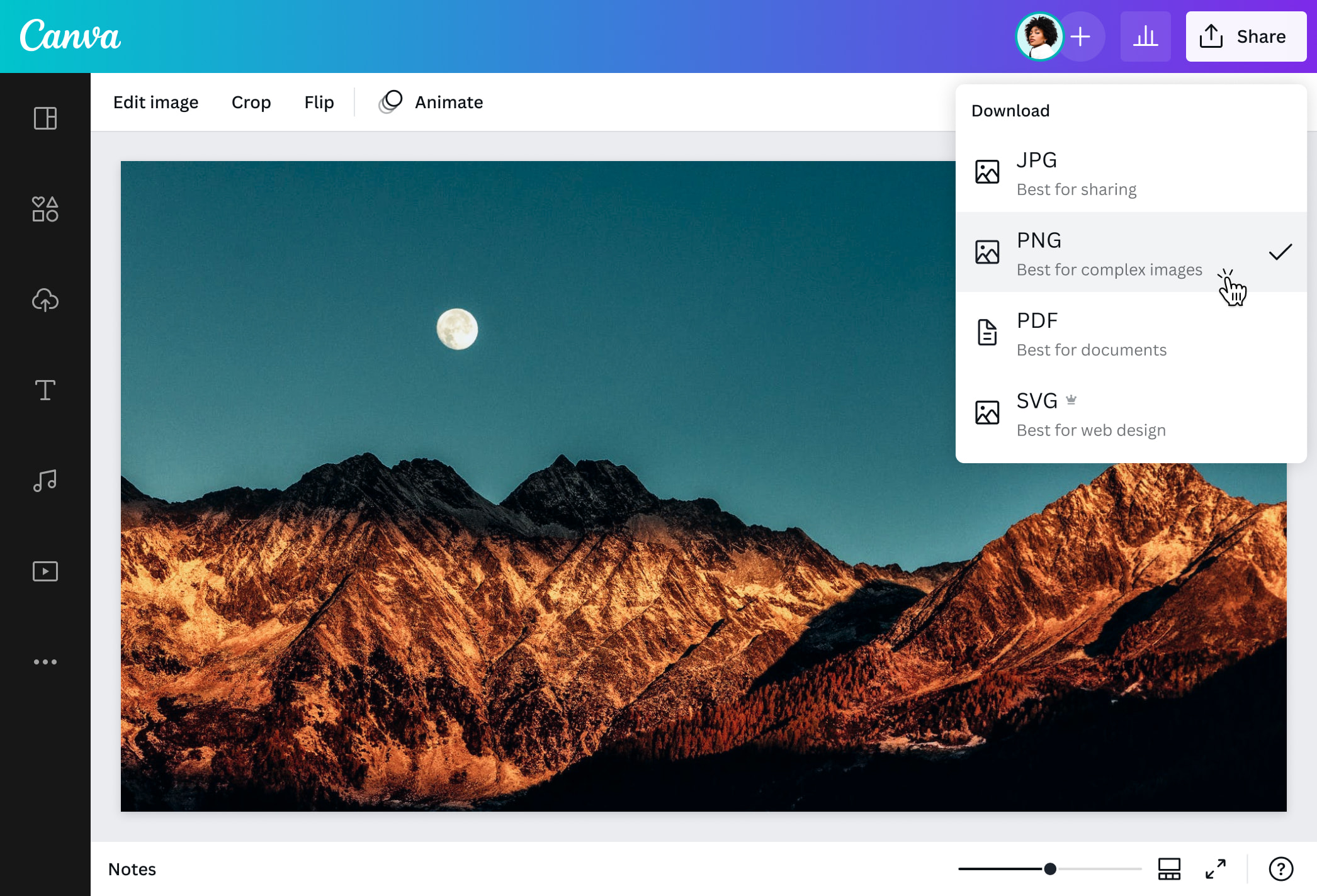Open the Animate options
Viewport: 1317px width, 896px height.
(431, 102)
